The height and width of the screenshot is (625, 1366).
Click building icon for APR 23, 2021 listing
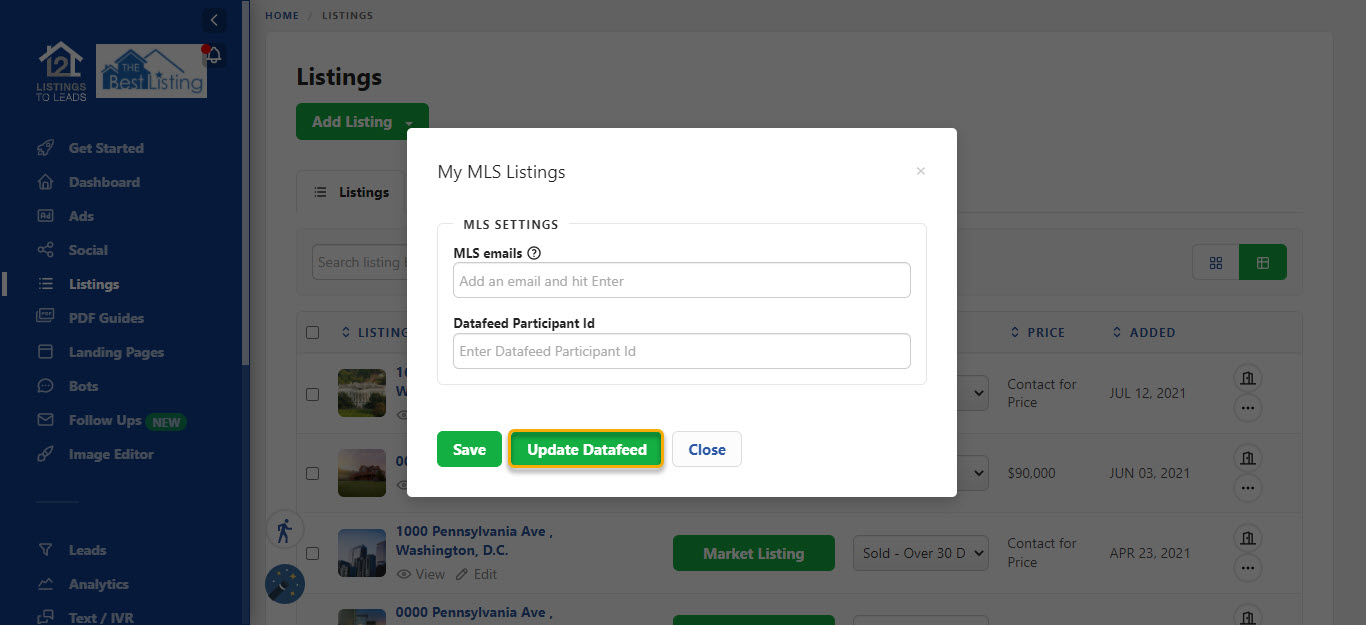tap(1247, 537)
